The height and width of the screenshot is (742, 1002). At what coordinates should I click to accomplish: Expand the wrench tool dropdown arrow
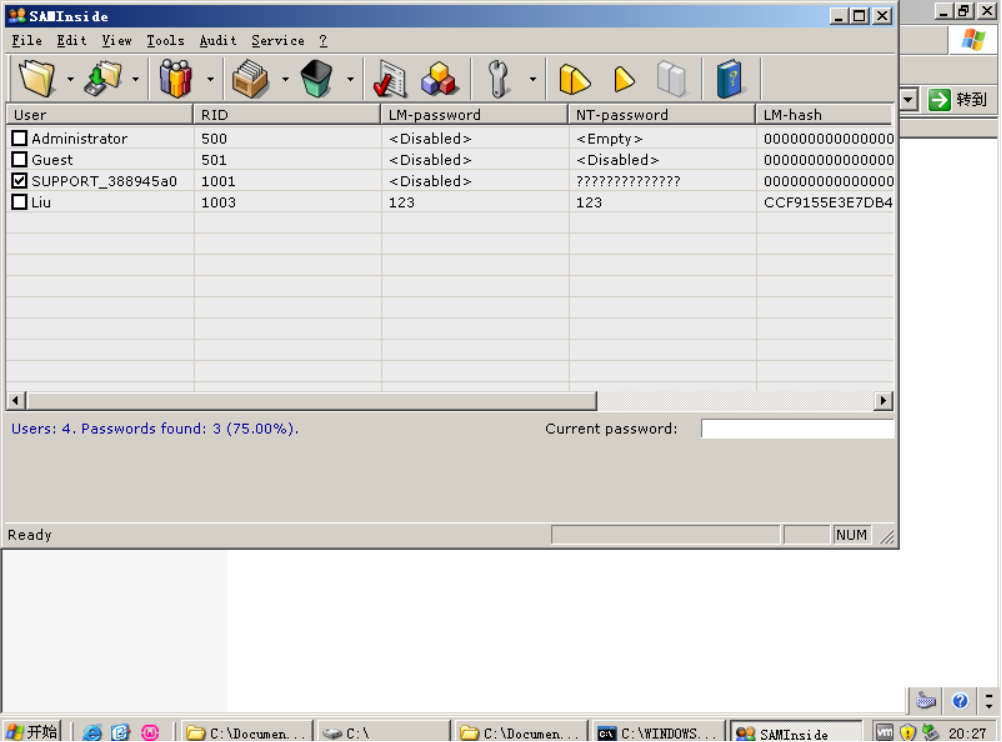tap(532, 79)
